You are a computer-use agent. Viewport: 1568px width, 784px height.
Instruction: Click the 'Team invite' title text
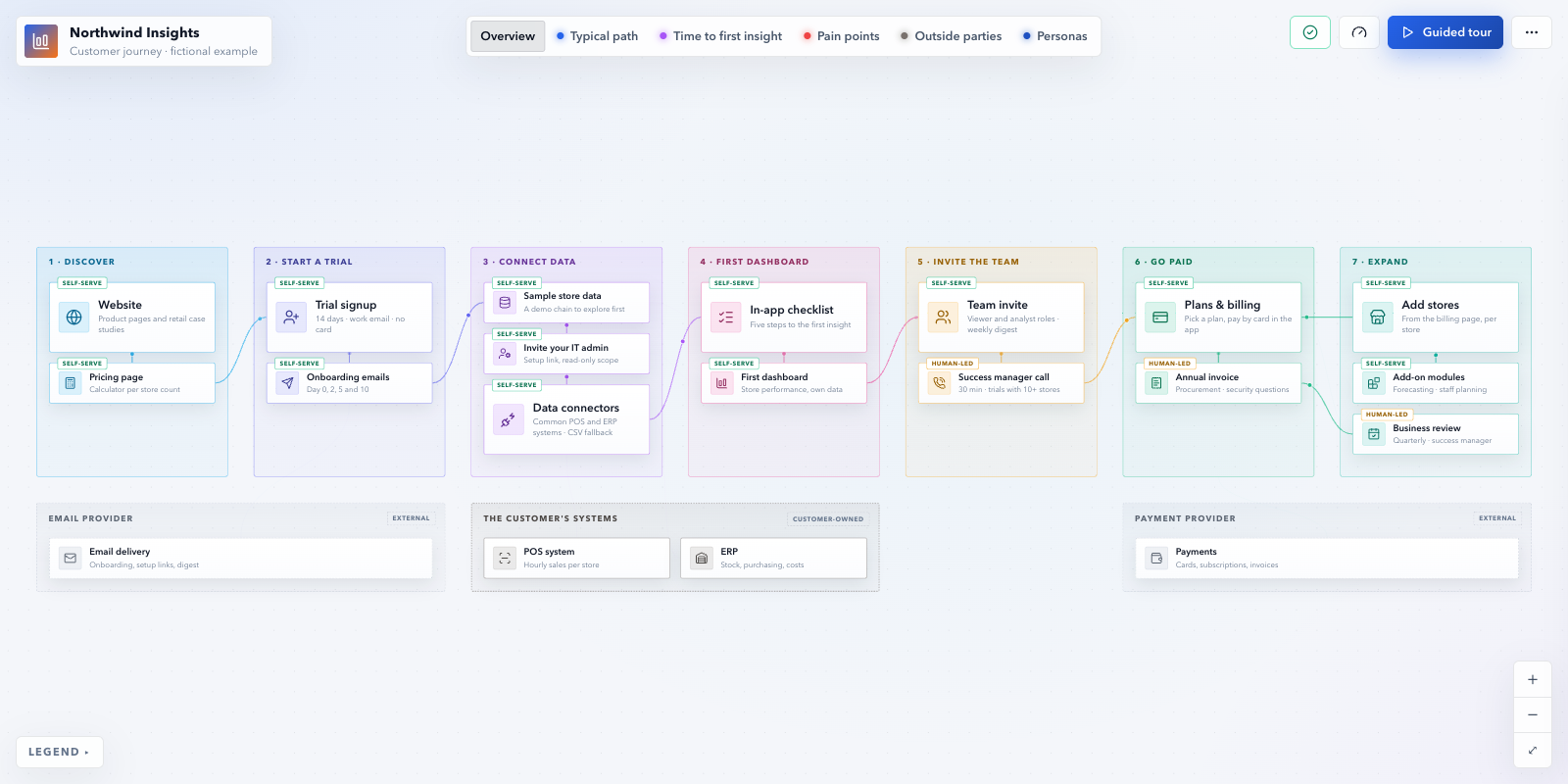[x=998, y=305]
